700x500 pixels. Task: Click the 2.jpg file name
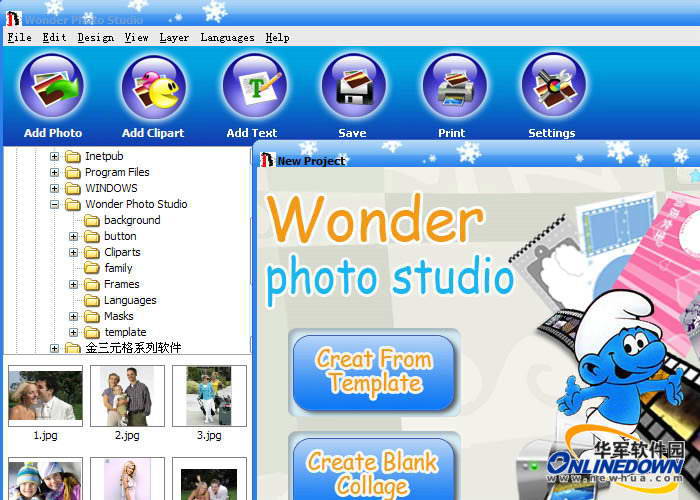(x=127, y=435)
